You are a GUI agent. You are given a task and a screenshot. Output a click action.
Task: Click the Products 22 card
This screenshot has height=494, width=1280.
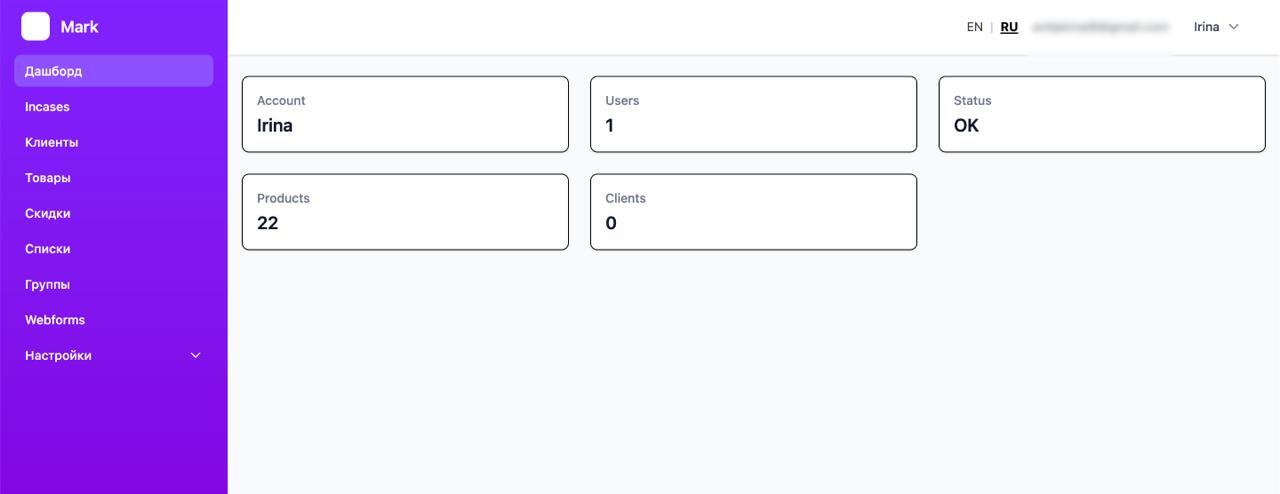tap(405, 212)
